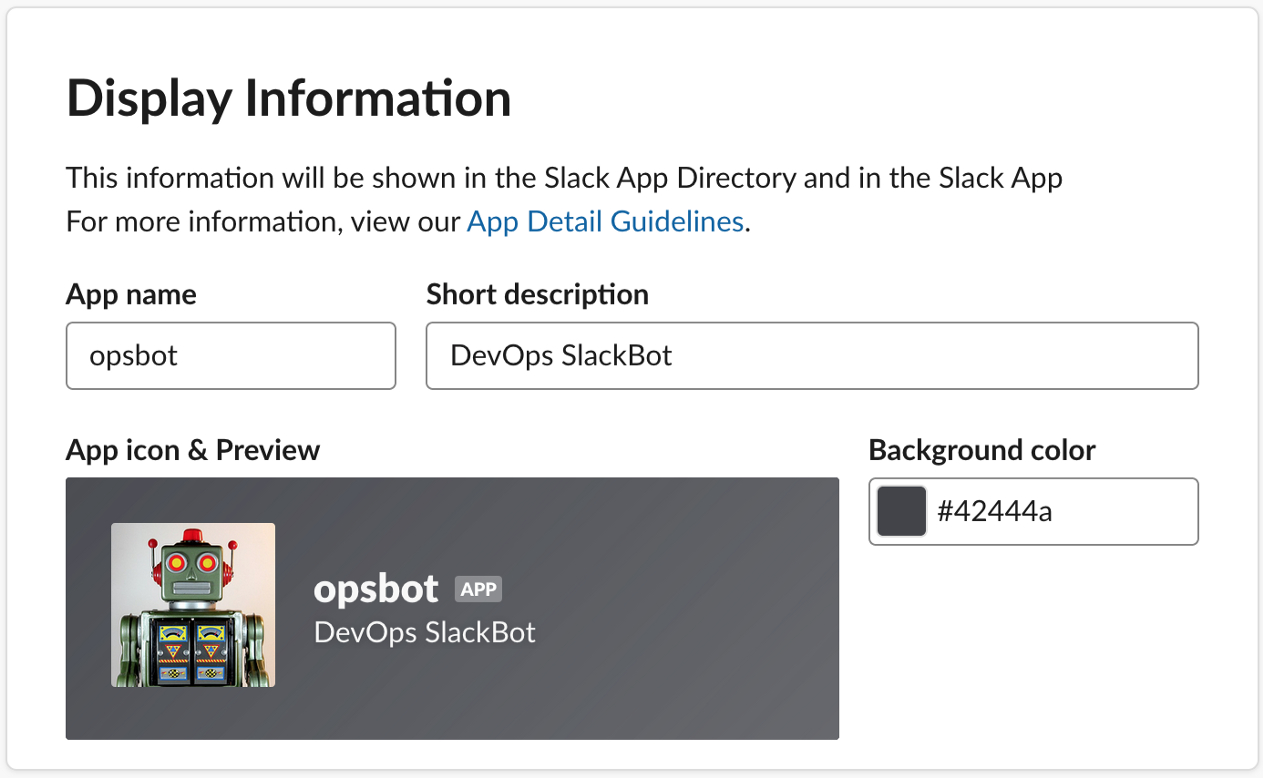Click the App name label
This screenshot has height=778, width=1263.
pyautogui.click(x=131, y=295)
